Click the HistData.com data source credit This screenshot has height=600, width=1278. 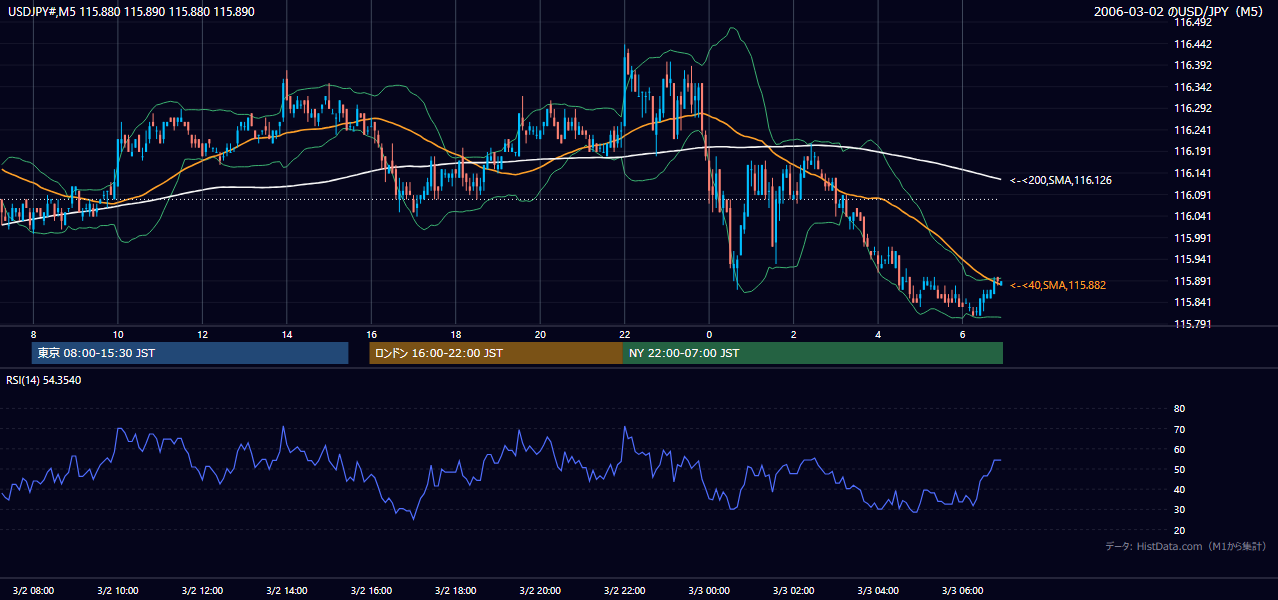(1186, 546)
